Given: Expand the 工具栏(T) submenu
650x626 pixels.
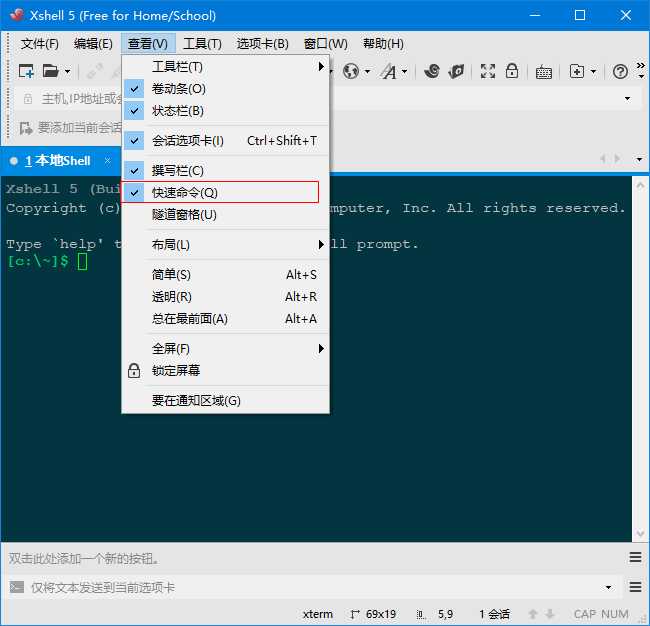Looking at the screenshot, I should point(226,67).
